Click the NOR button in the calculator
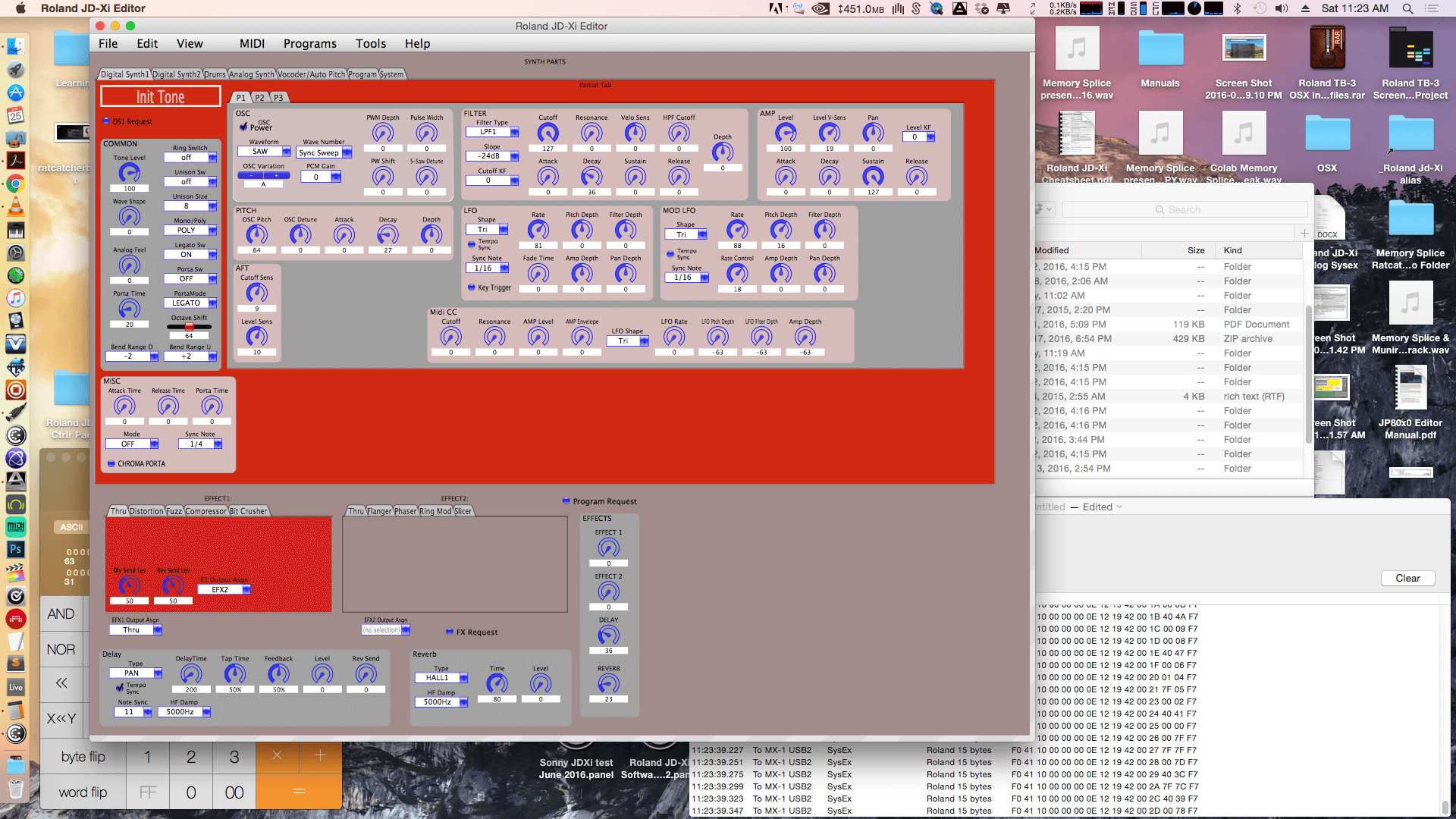Screen dimensions: 1456x819 click(x=61, y=649)
